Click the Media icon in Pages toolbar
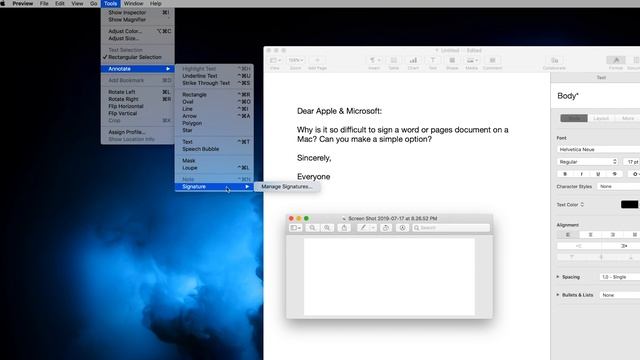Screen dimensions: 640x360 click(471, 60)
